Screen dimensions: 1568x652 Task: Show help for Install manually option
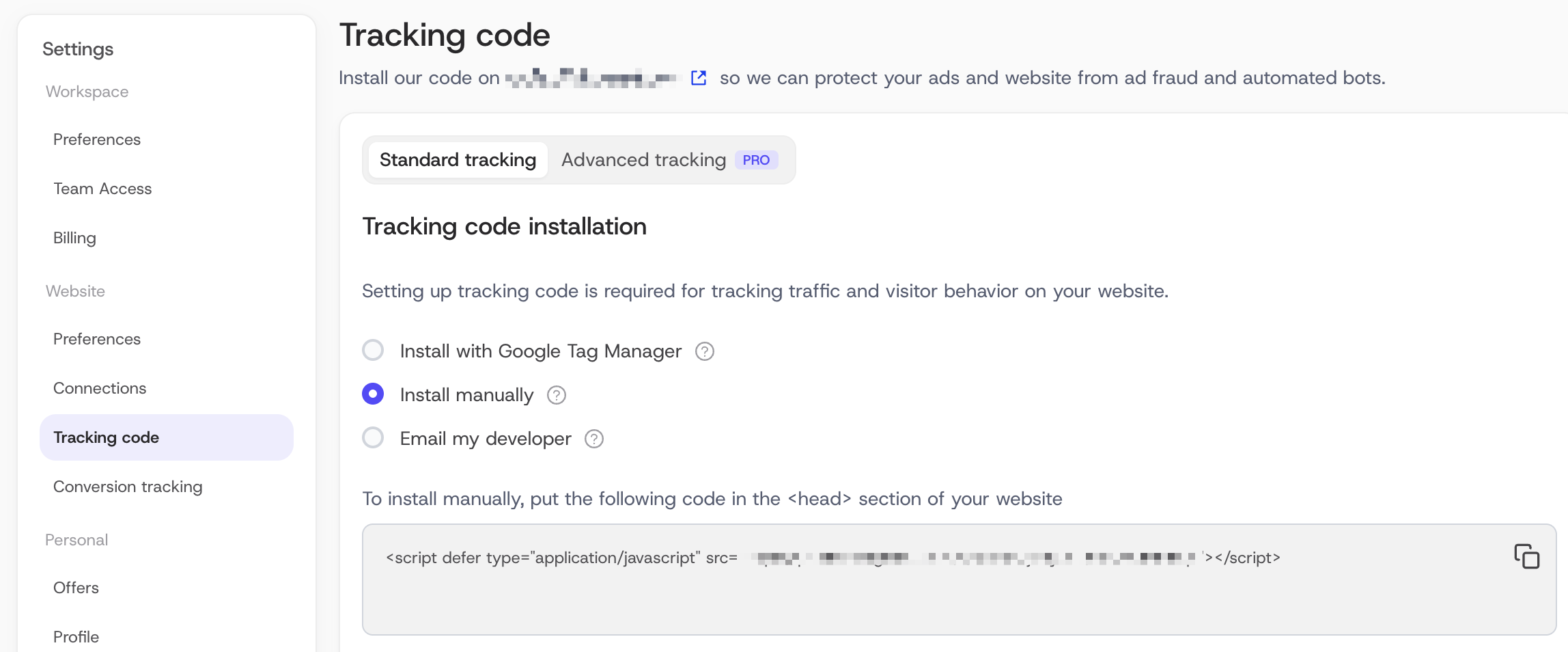tap(557, 395)
